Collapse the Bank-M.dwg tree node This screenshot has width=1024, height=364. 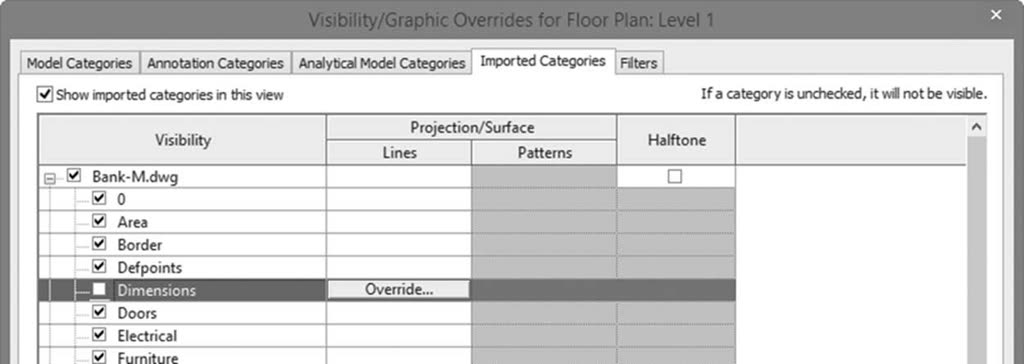pyautogui.click(x=50, y=178)
